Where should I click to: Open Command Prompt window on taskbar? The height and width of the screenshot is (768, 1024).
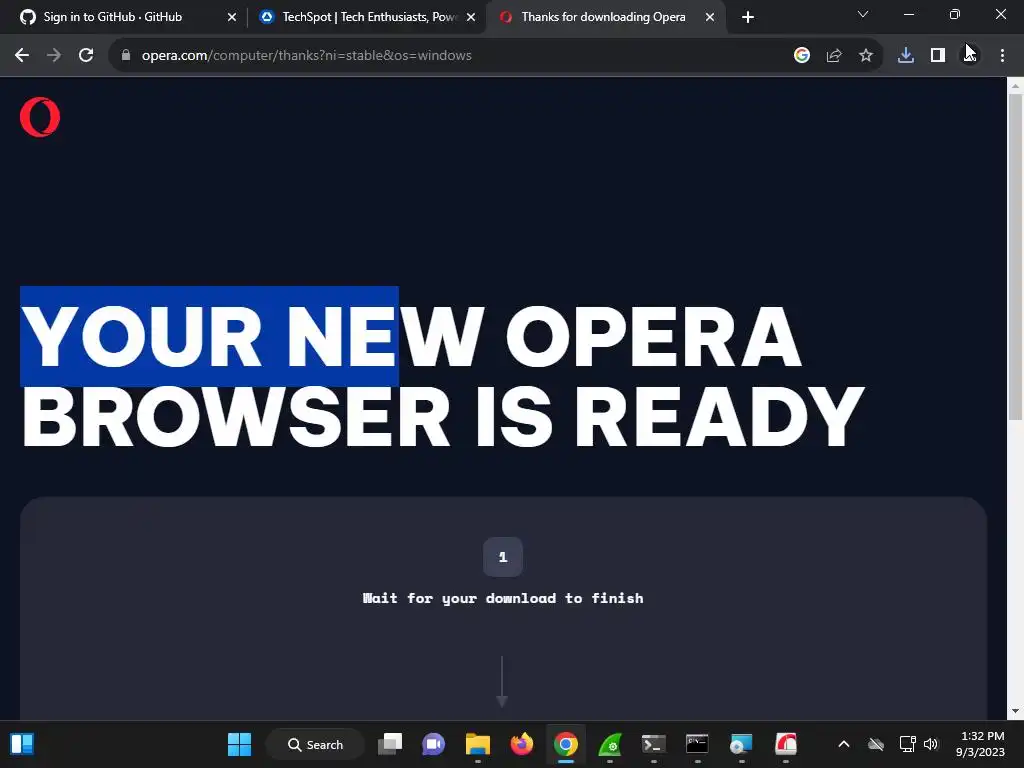pyautogui.click(x=697, y=744)
